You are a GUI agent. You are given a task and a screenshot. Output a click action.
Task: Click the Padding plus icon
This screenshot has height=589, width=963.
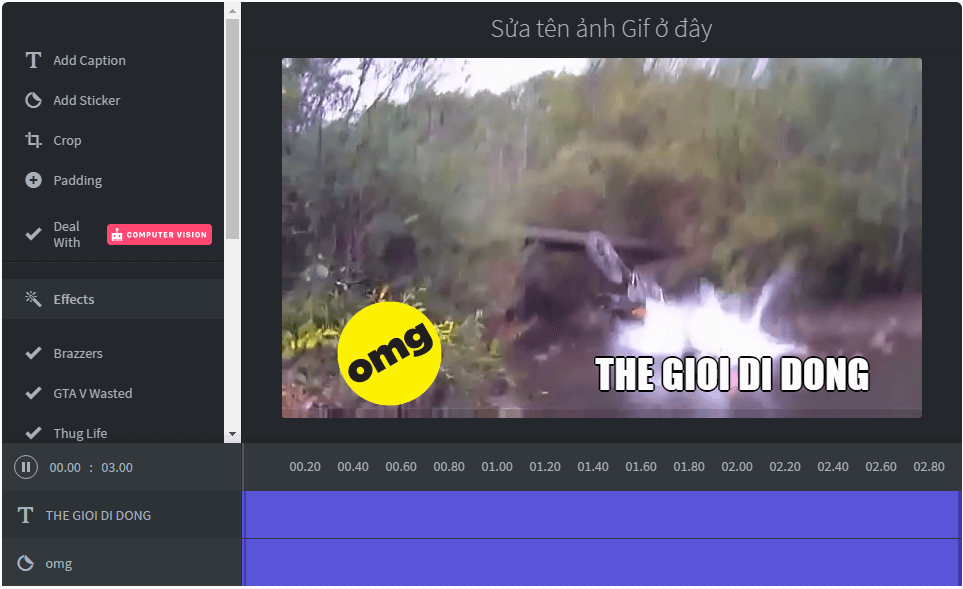[33, 180]
